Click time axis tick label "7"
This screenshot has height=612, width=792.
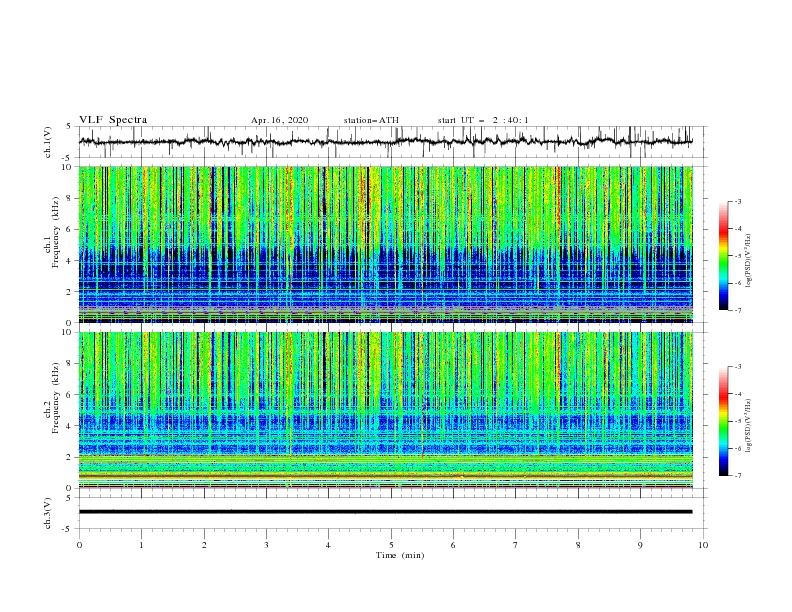516,545
